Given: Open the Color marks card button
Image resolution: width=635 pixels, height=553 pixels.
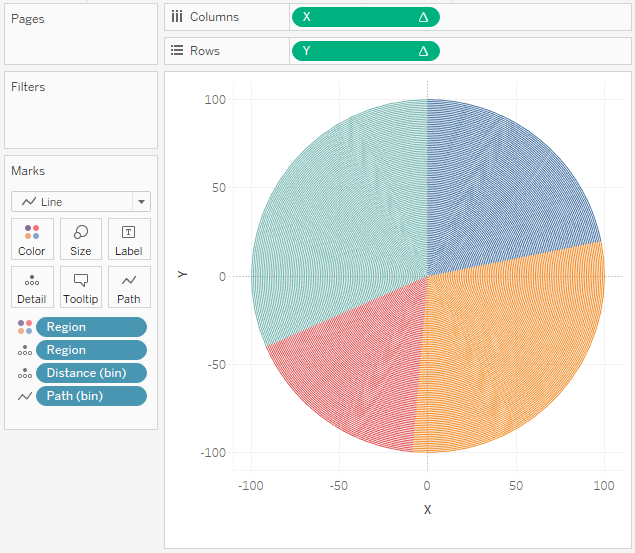Looking at the screenshot, I should (x=32, y=239).
